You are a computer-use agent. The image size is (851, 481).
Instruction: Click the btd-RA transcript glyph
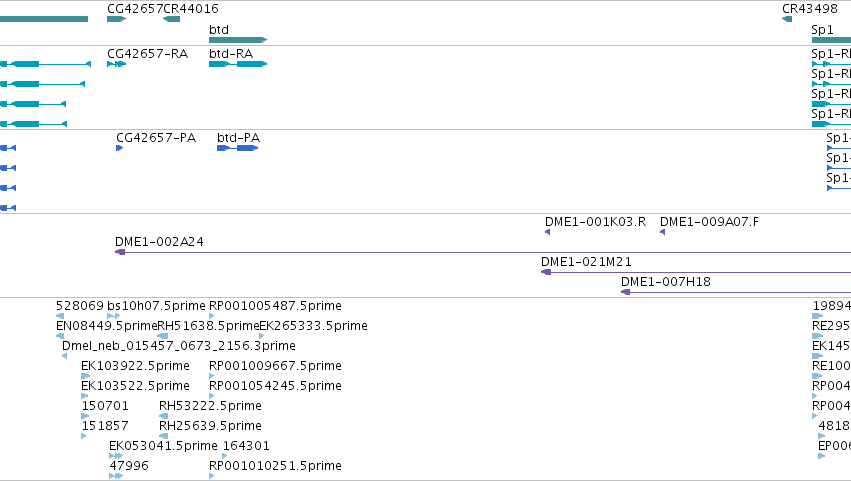coord(238,64)
